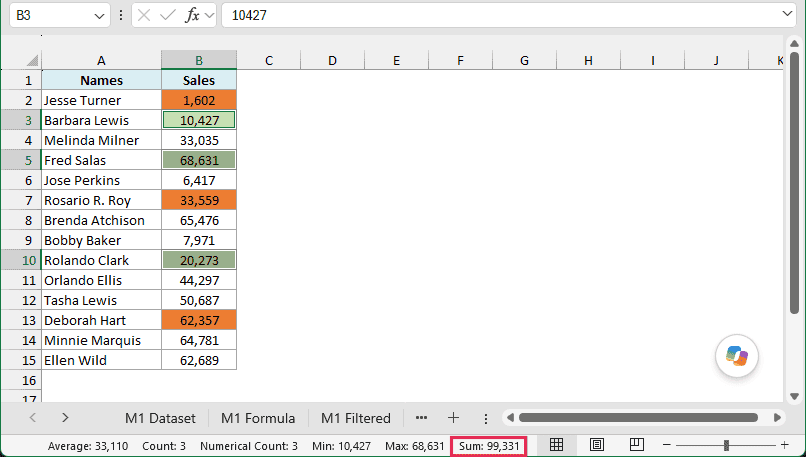This screenshot has height=457, width=806.
Task: Click the Max: 68,631 status entry
Action: point(415,446)
